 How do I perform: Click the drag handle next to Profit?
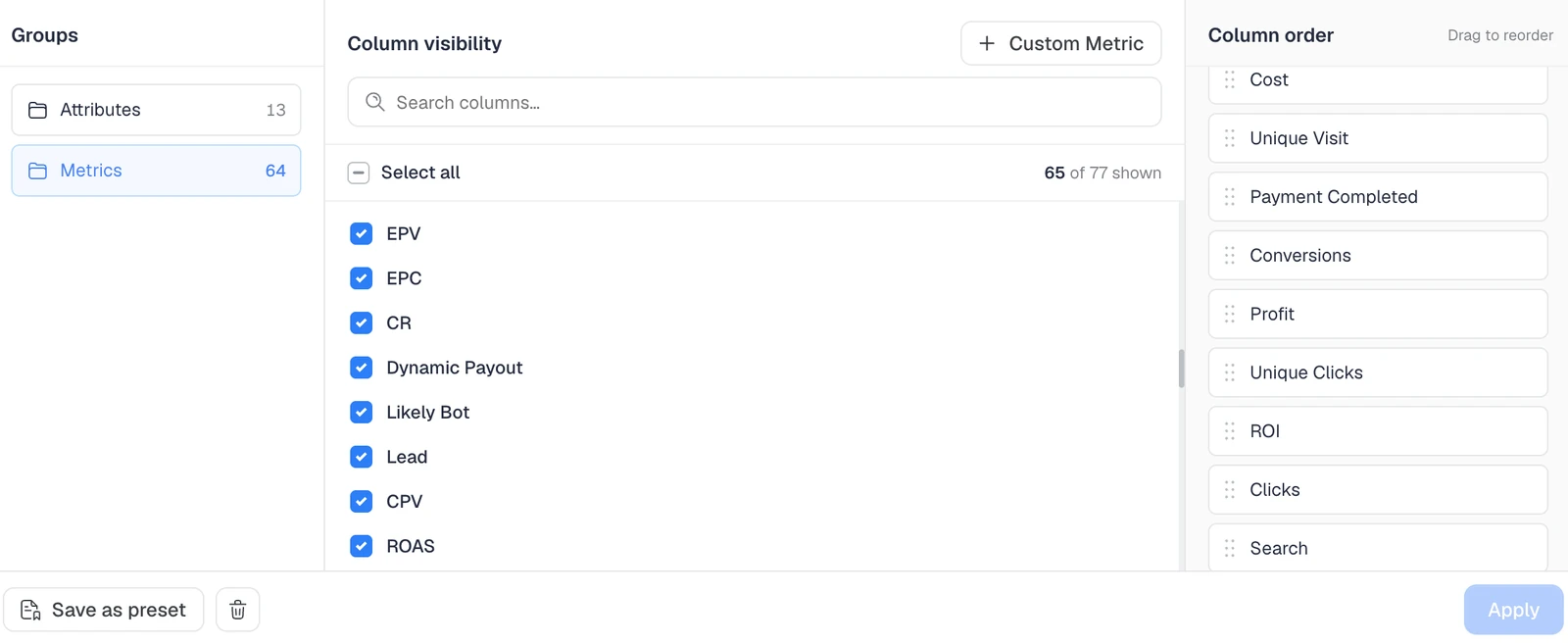point(1230,314)
